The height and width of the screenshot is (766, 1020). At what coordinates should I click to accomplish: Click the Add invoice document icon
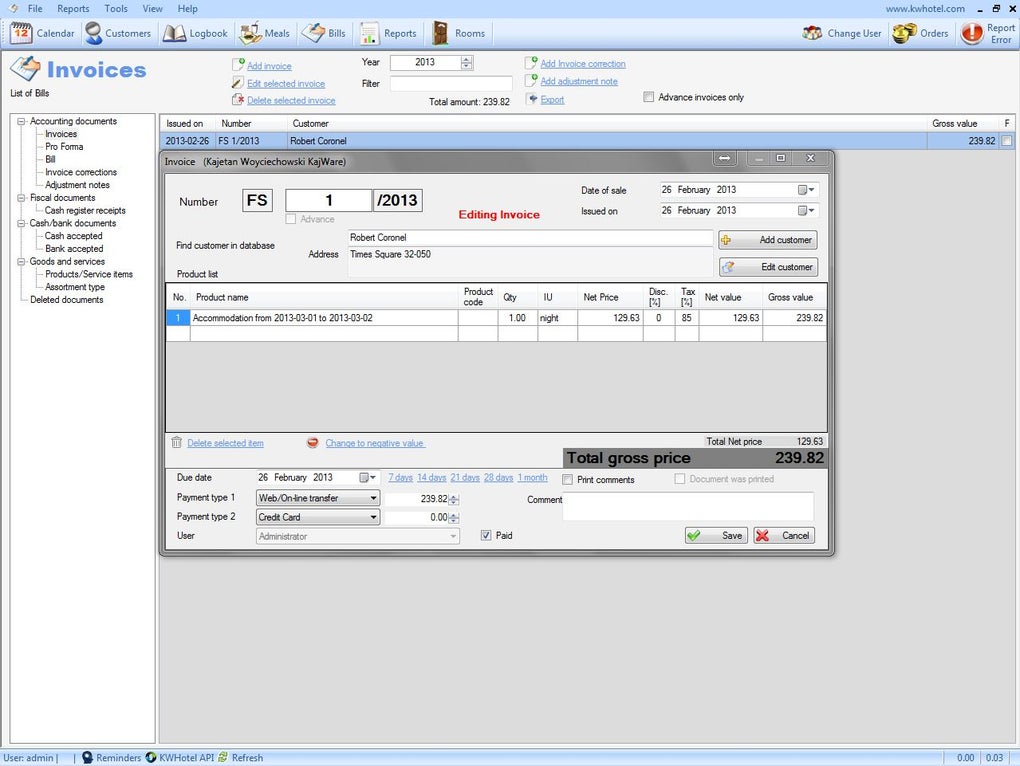click(x=238, y=64)
